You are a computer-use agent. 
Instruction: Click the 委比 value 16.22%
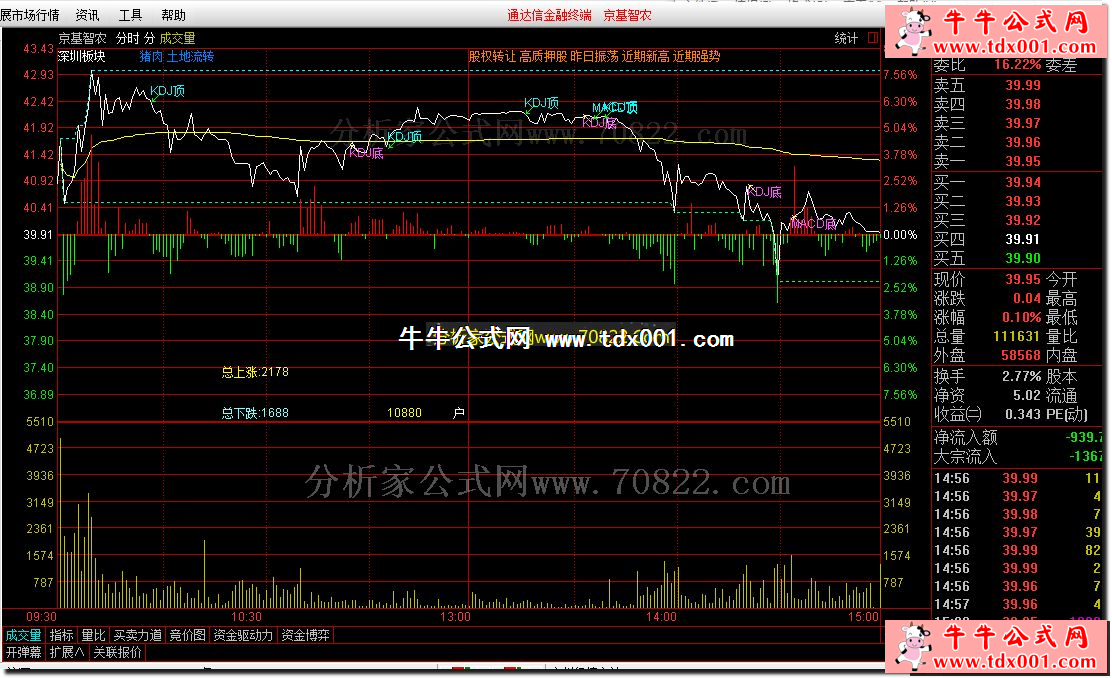pos(1018,65)
